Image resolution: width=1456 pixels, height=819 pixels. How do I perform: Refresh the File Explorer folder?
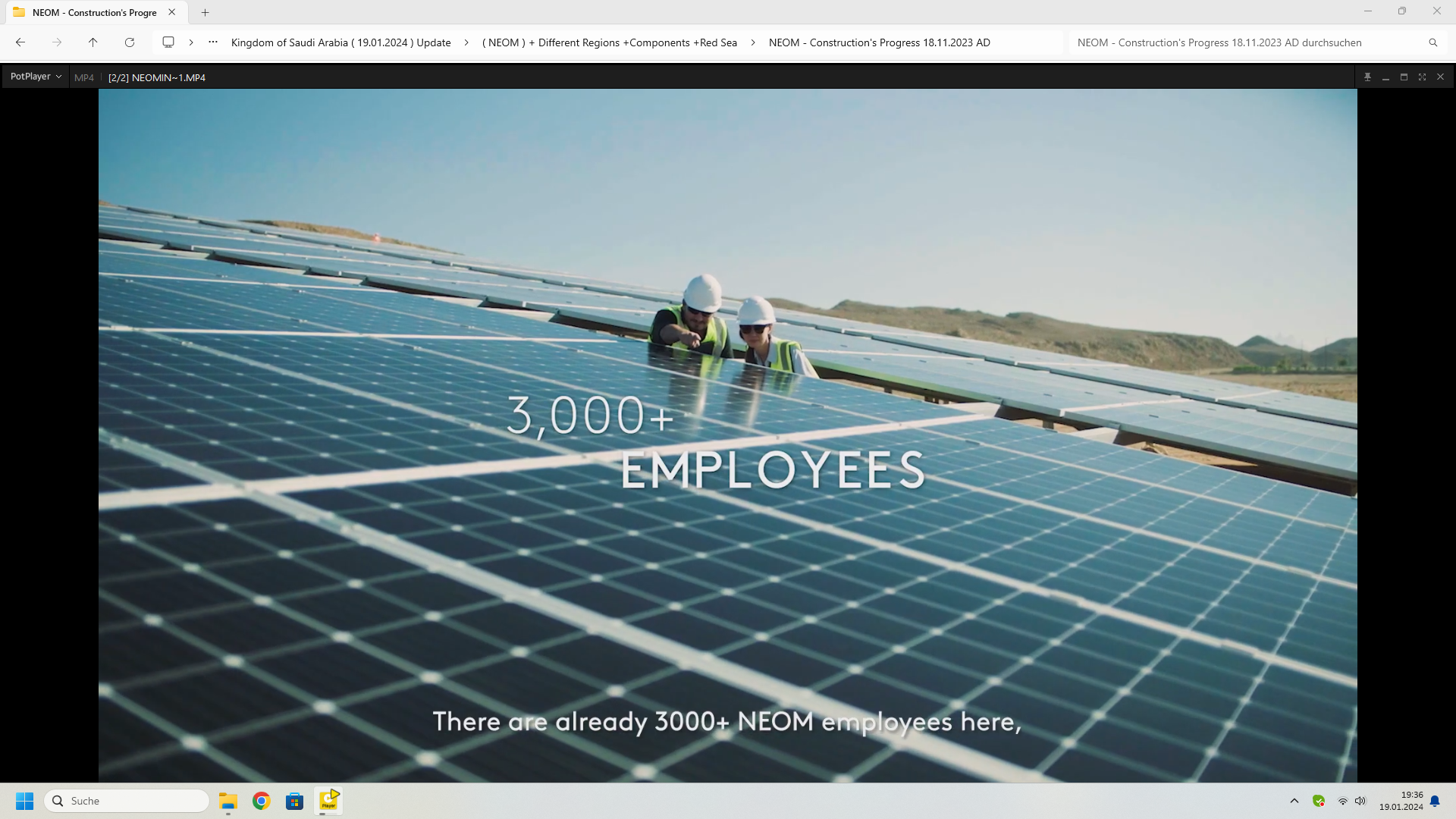click(x=130, y=42)
